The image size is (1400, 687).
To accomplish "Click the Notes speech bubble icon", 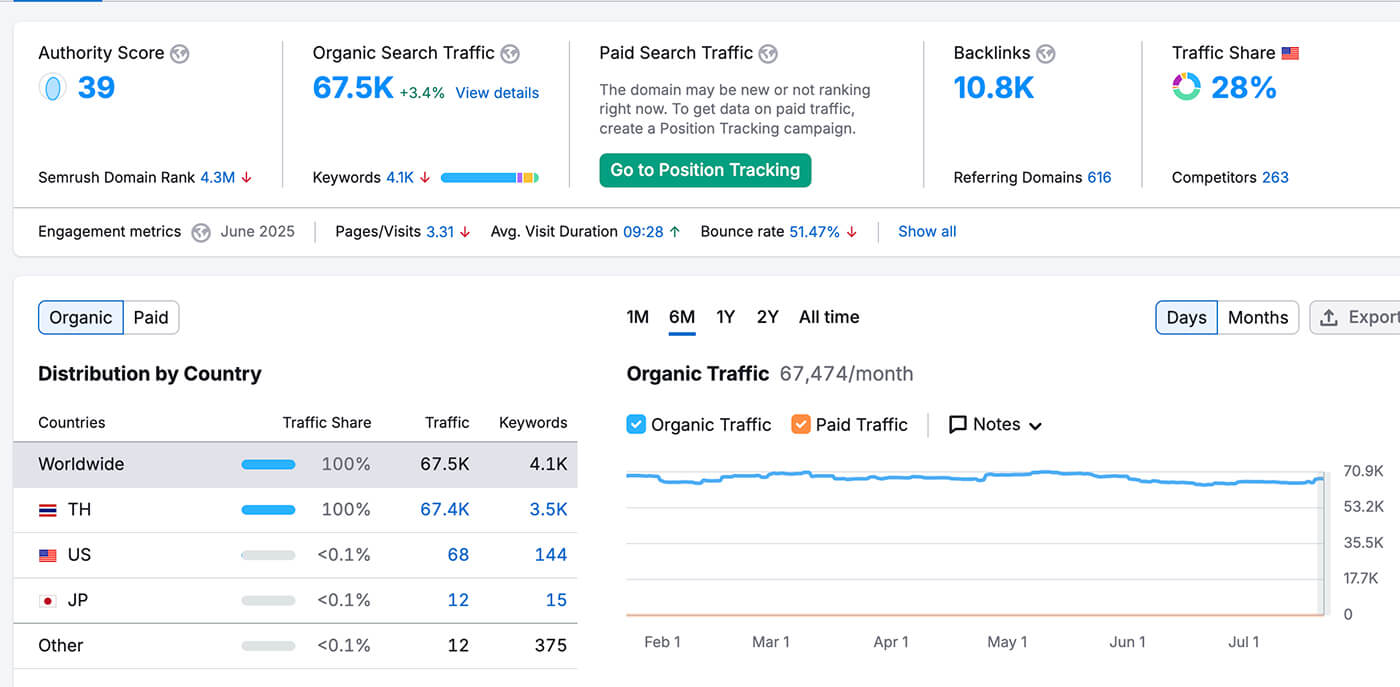I will pyautogui.click(x=957, y=425).
